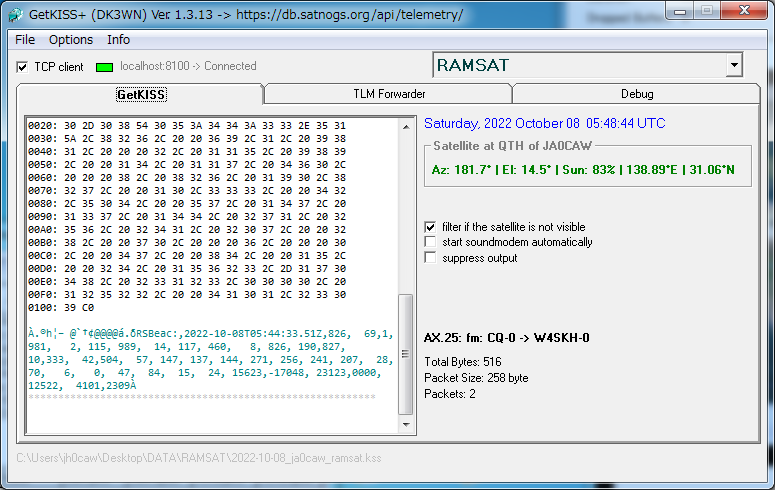The height and width of the screenshot is (490, 775).
Task: Click hex row 00B0 in the output
Action: [x=187, y=243]
